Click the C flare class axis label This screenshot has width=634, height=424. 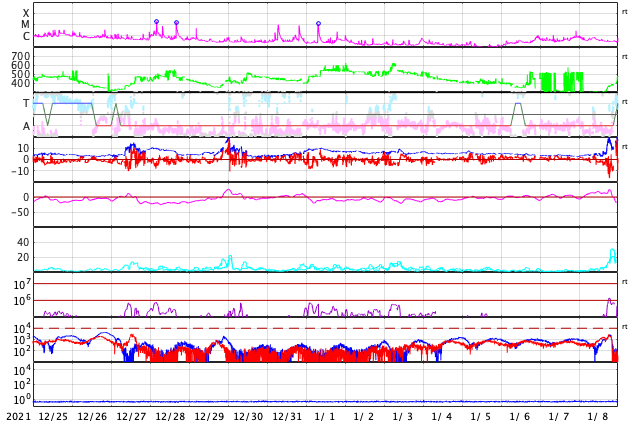coord(26,36)
